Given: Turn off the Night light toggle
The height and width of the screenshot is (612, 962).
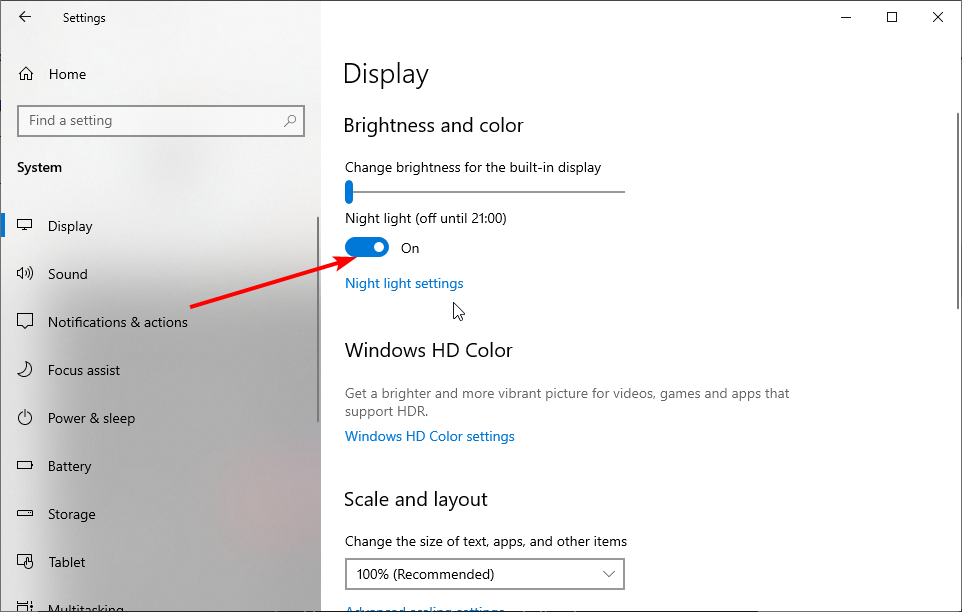Looking at the screenshot, I should pyautogui.click(x=367, y=247).
